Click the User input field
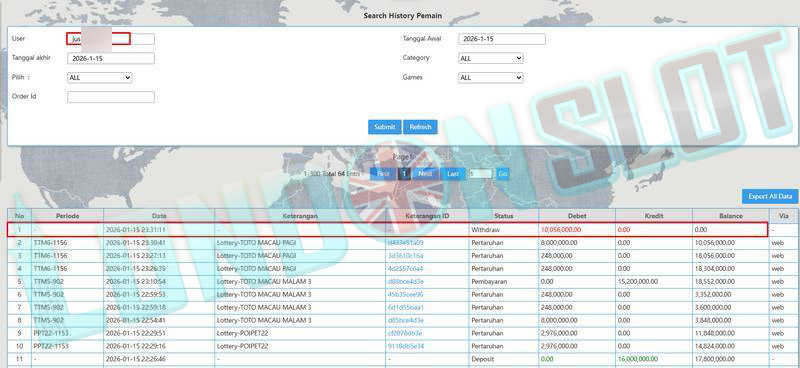The image size is (800, 368). [x=111, y=39]
